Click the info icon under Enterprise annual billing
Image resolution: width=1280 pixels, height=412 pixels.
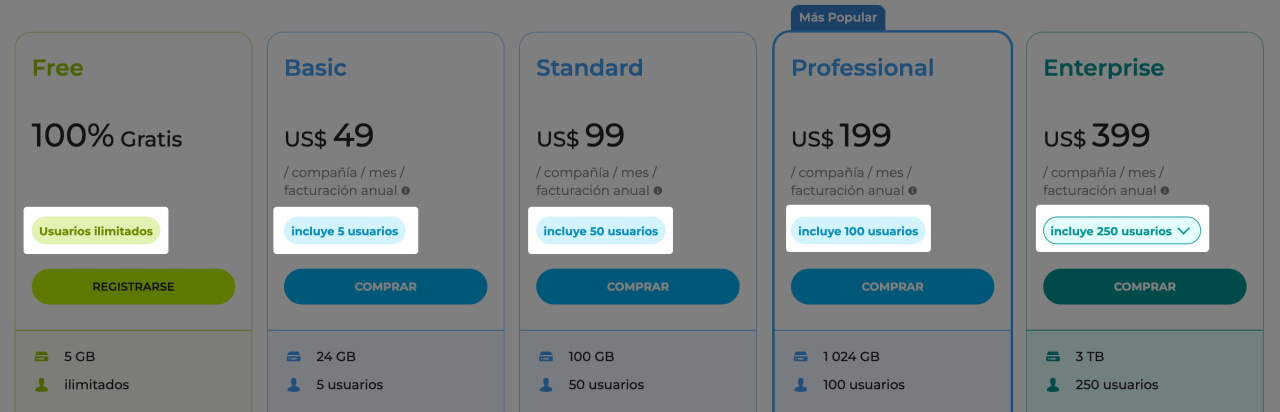click(1165, 190)
